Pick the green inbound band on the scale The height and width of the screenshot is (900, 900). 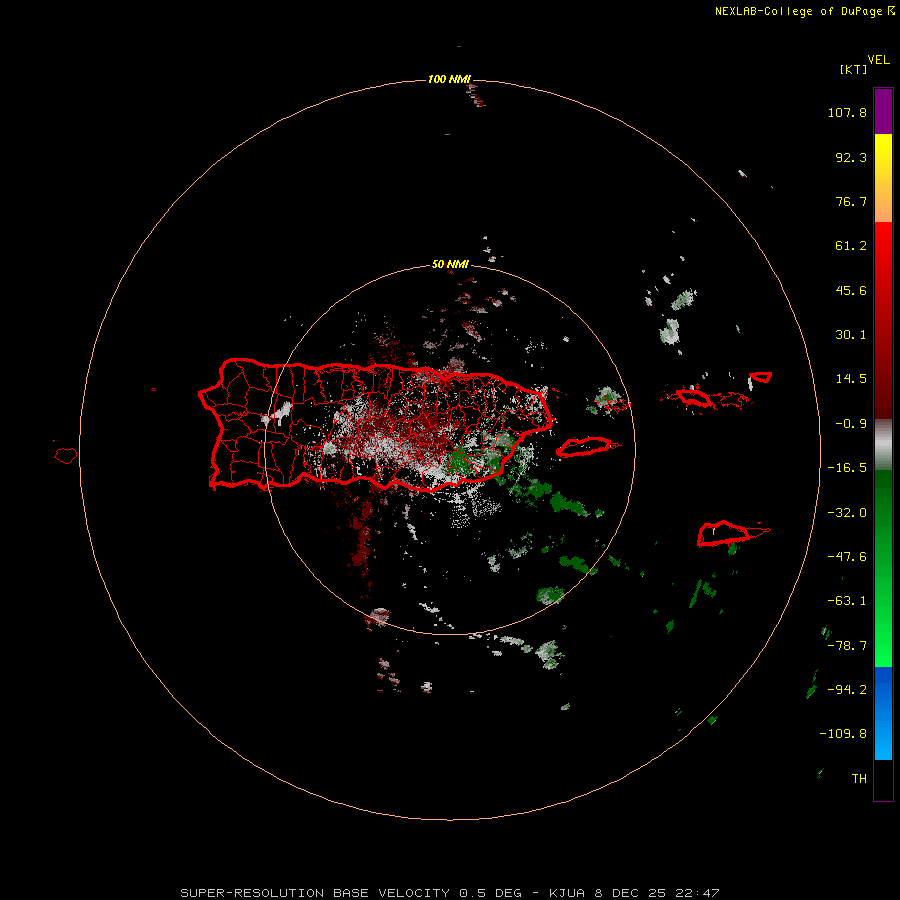(883, 568)
